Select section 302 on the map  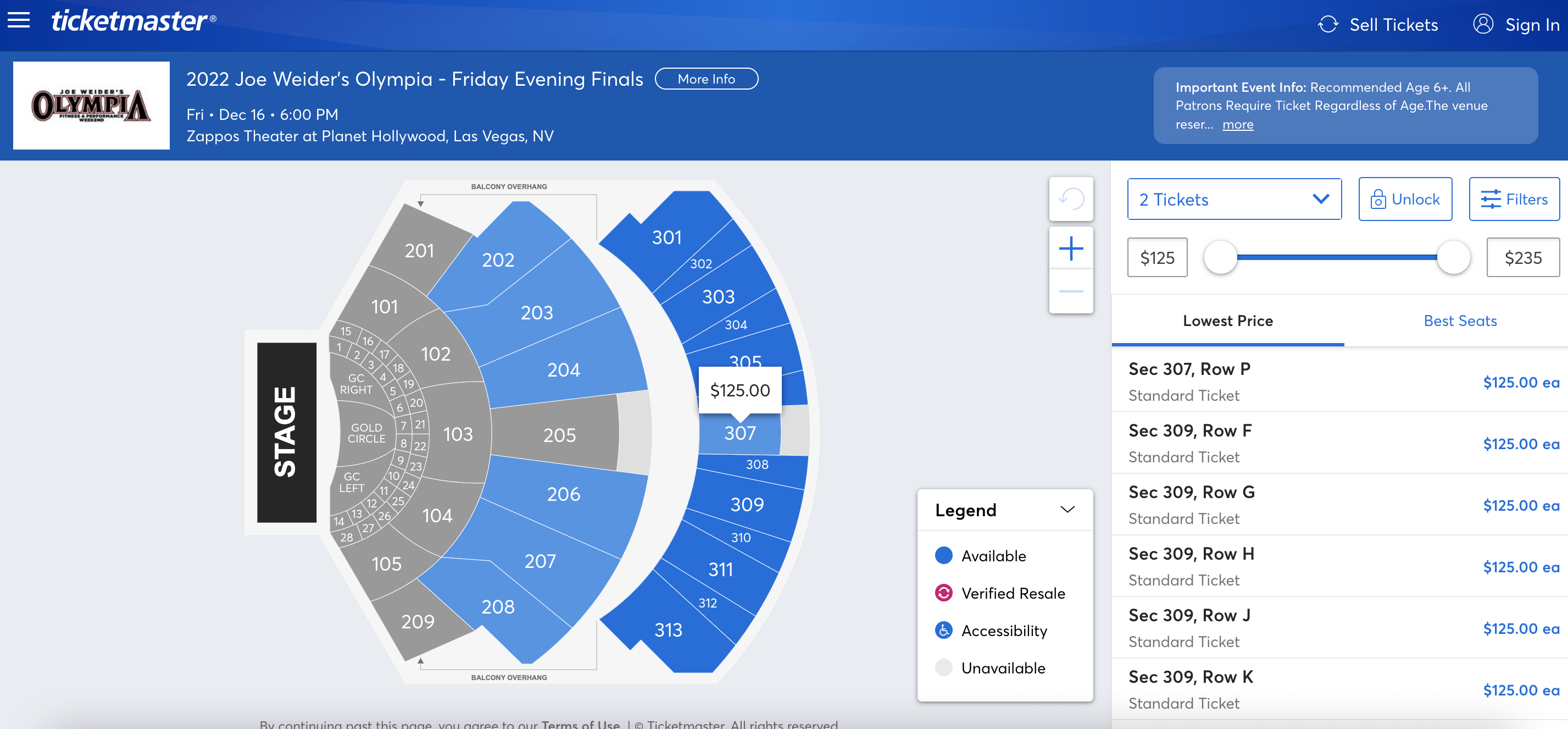[700, 264]
